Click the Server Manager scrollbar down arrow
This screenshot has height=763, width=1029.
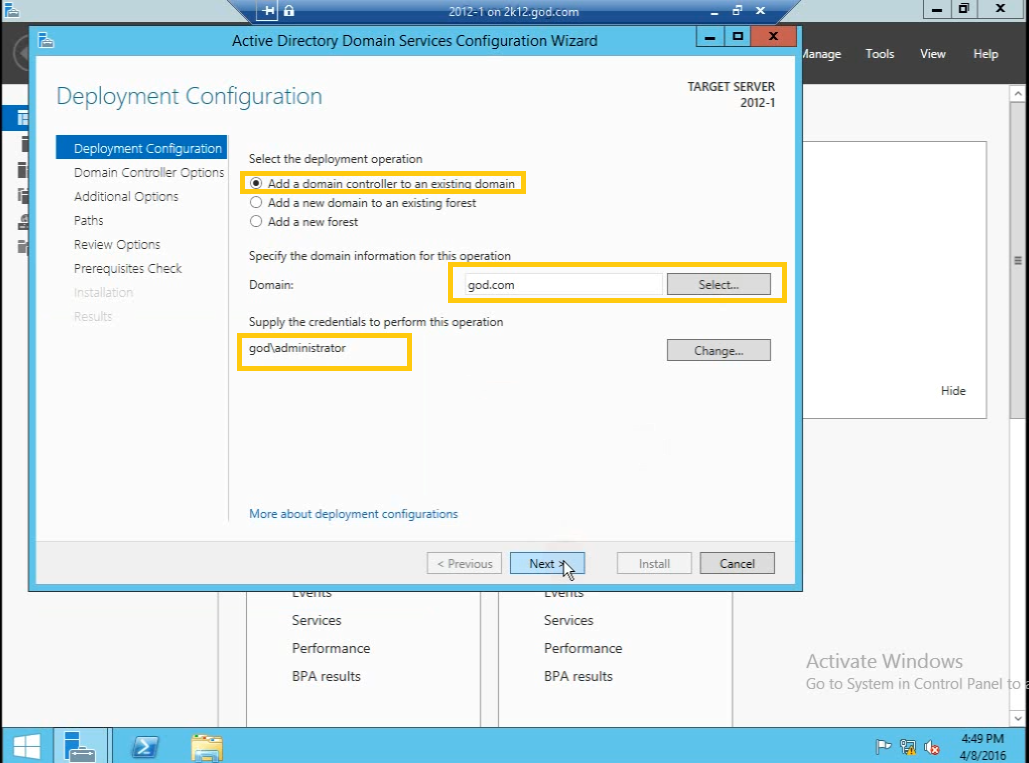(x=1018, y=718)
